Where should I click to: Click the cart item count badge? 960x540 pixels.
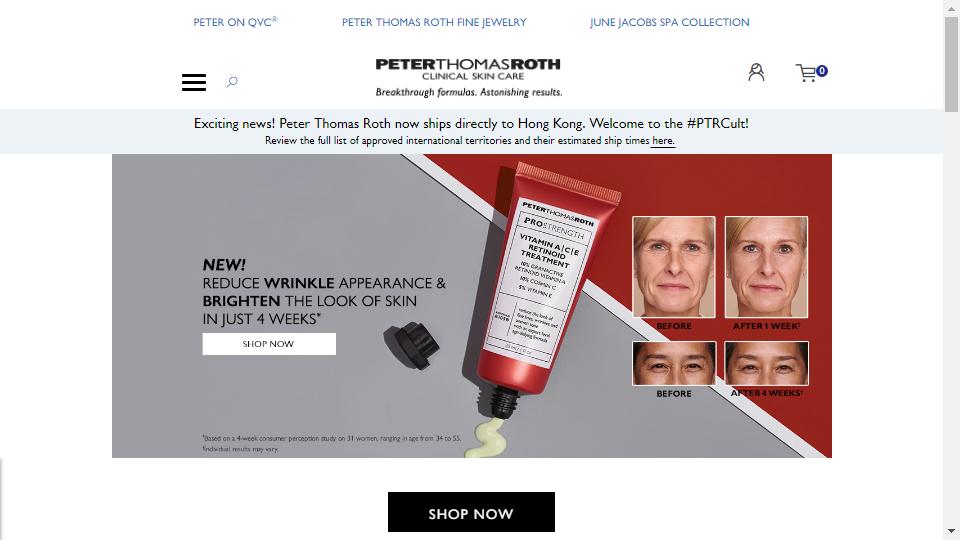point(822,71)
